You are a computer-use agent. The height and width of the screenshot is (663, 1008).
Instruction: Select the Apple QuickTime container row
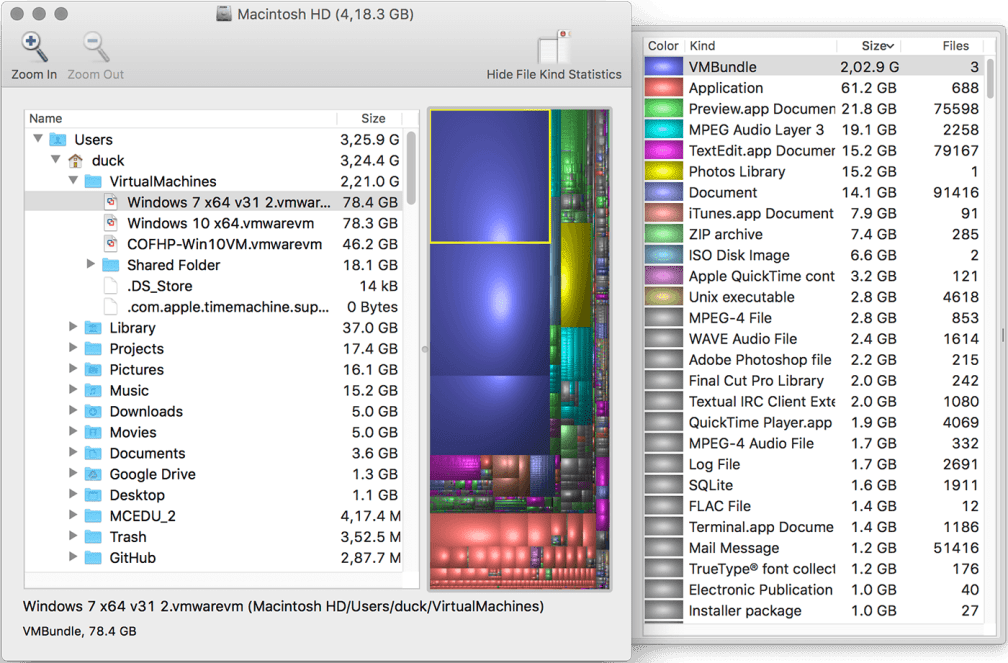click(x=814, y=276)
